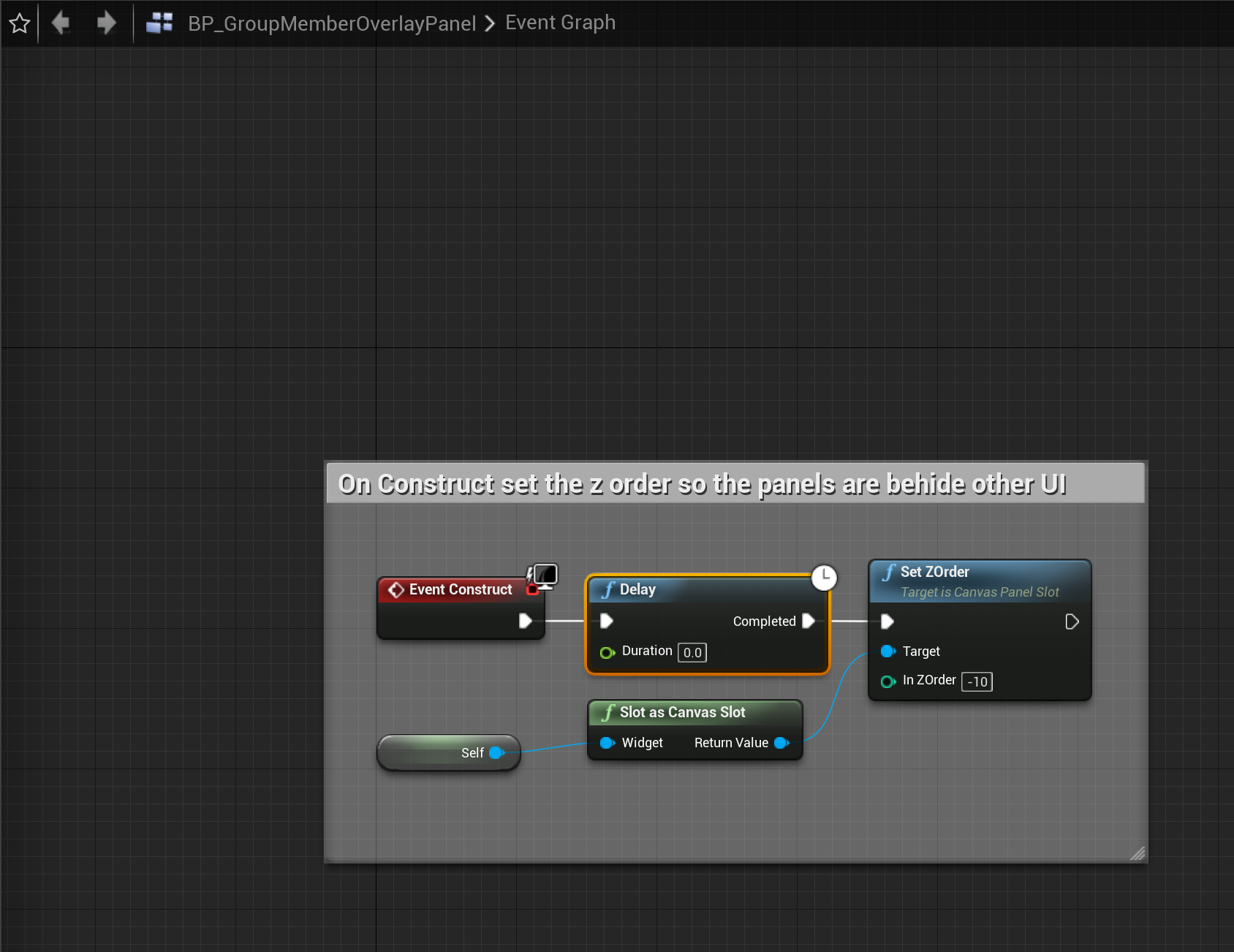Click function icon on Slot as Canvas Slot
The image size is (1234, 952).
[x=608, y=712]
